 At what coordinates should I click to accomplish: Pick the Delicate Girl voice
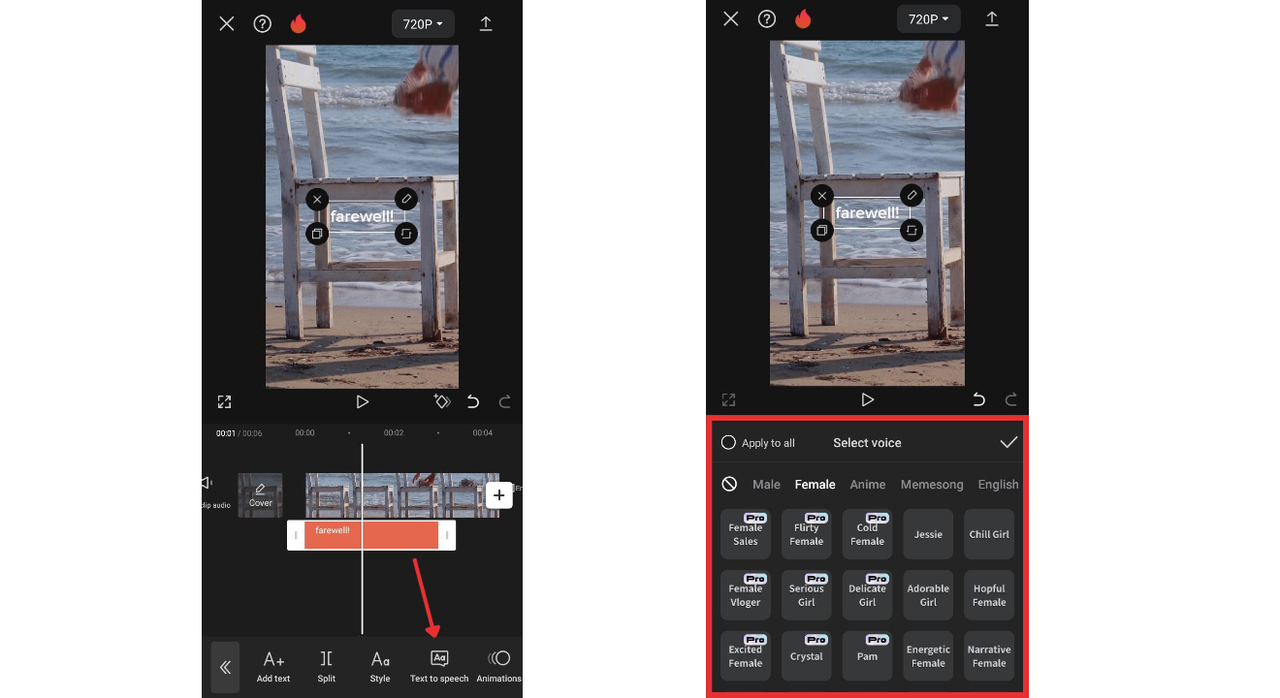coord(867,595)
